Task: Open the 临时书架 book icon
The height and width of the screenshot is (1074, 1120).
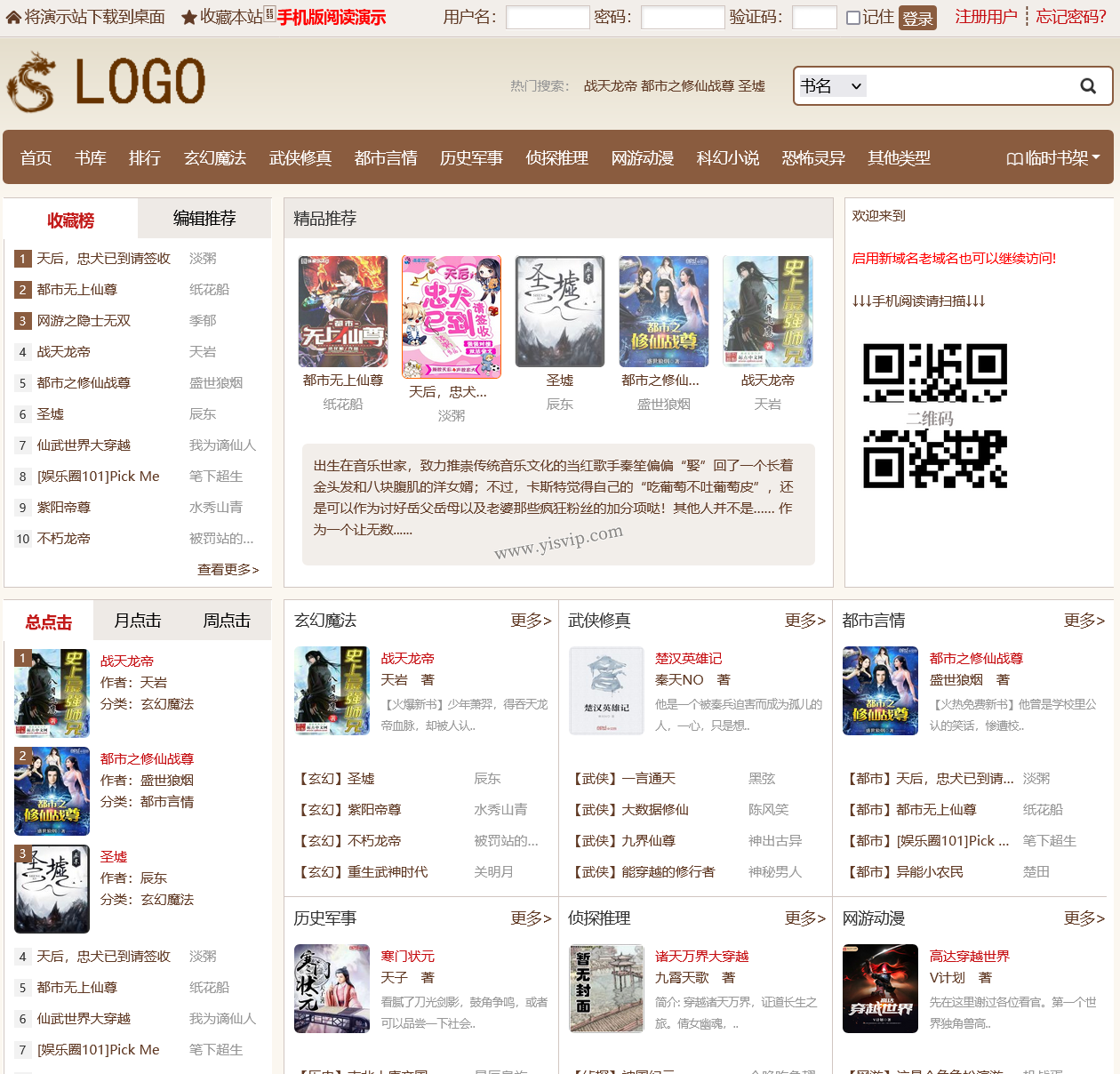Action: pos(1014,158)
